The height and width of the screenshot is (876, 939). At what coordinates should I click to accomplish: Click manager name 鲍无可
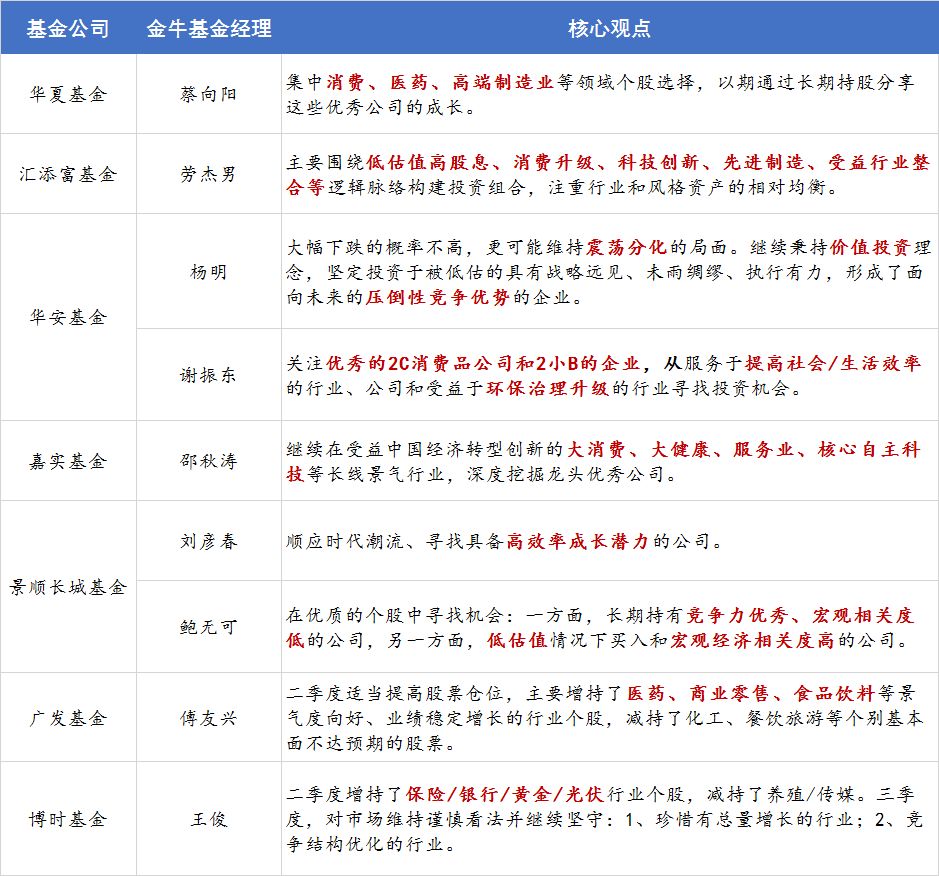point(208,627)
